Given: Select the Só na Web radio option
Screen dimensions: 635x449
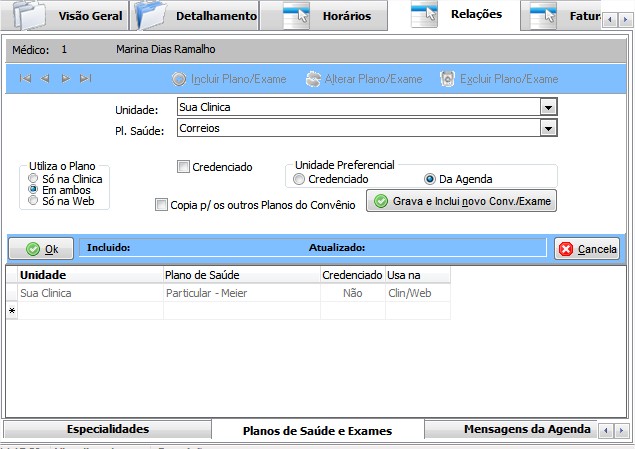Looking at the screenshot, I should click(x=34, y=200).
